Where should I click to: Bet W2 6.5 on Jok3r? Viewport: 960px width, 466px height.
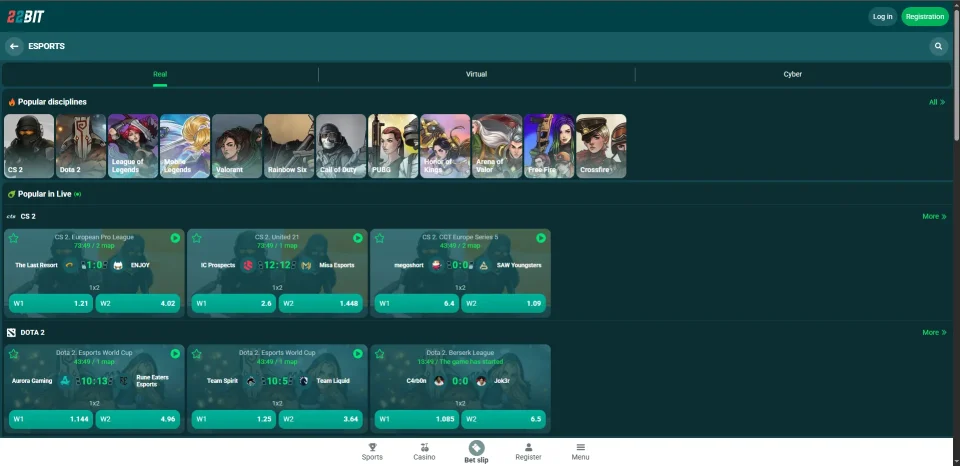[x=504, y=419]
